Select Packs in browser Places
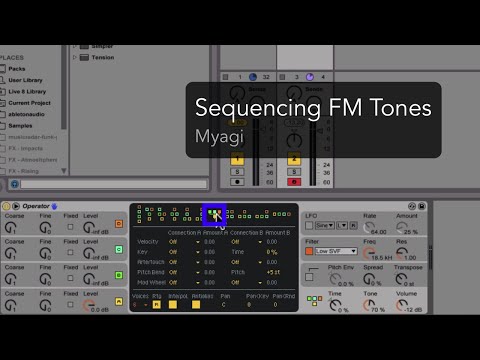 17,69
